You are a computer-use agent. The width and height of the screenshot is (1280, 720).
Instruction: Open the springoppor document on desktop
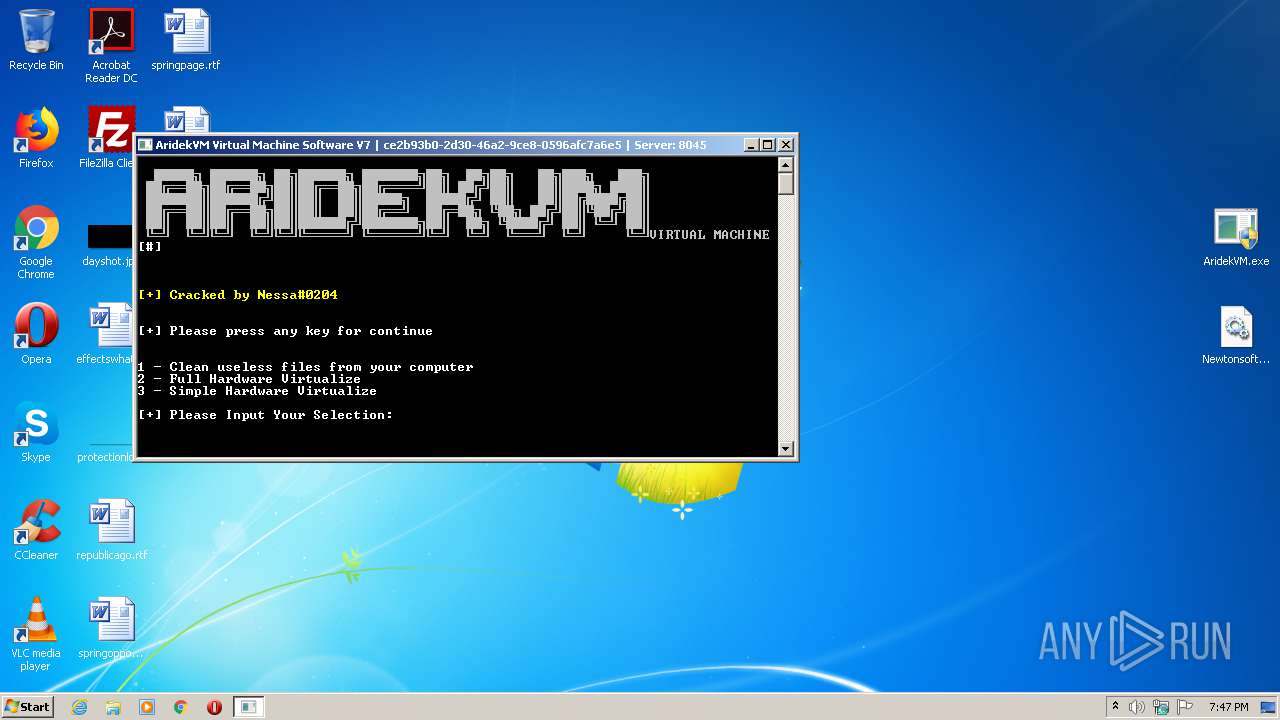pyautogui.click(x=112, y=628)
